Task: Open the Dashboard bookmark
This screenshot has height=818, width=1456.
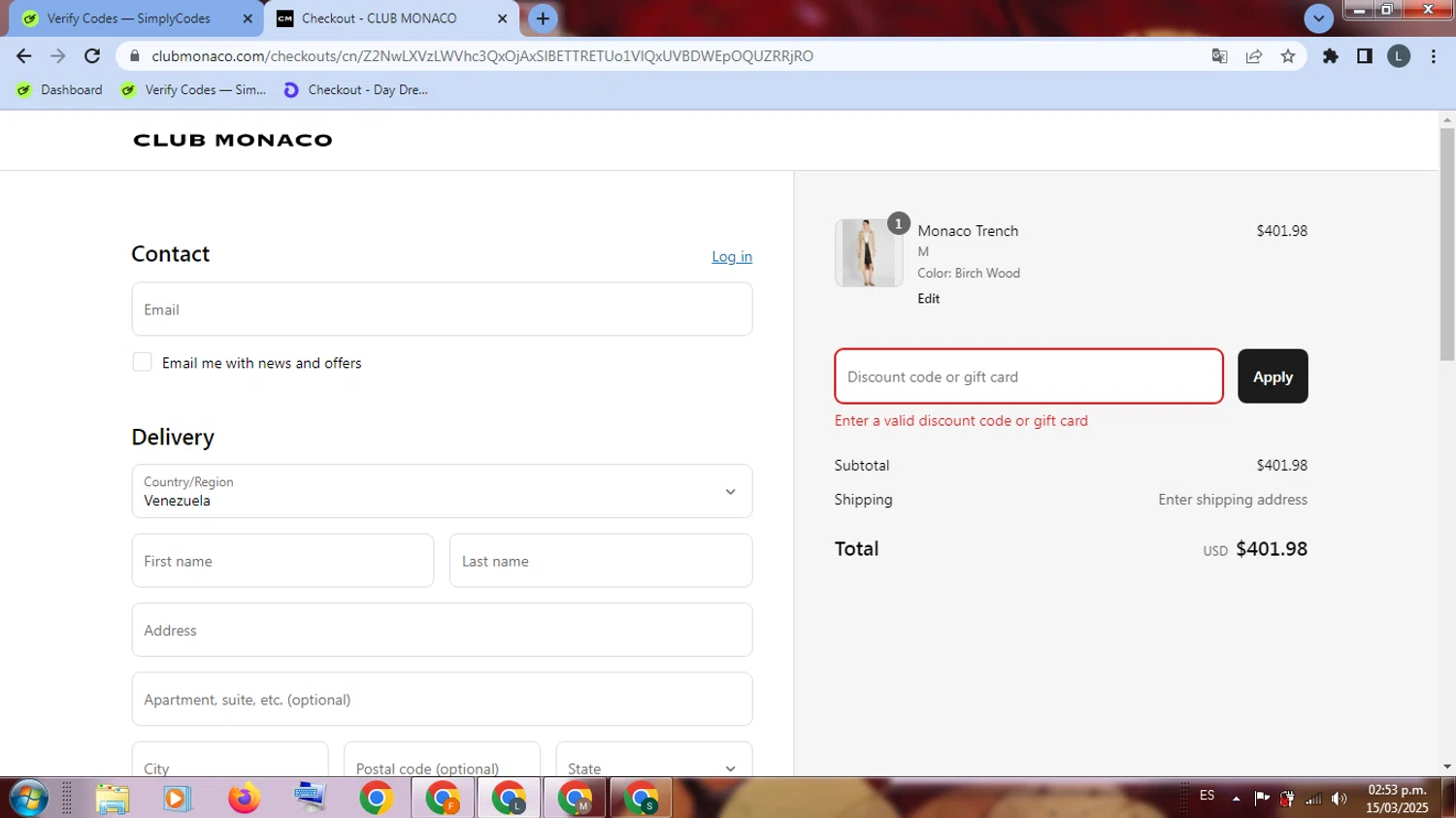Action: (60, 89)
